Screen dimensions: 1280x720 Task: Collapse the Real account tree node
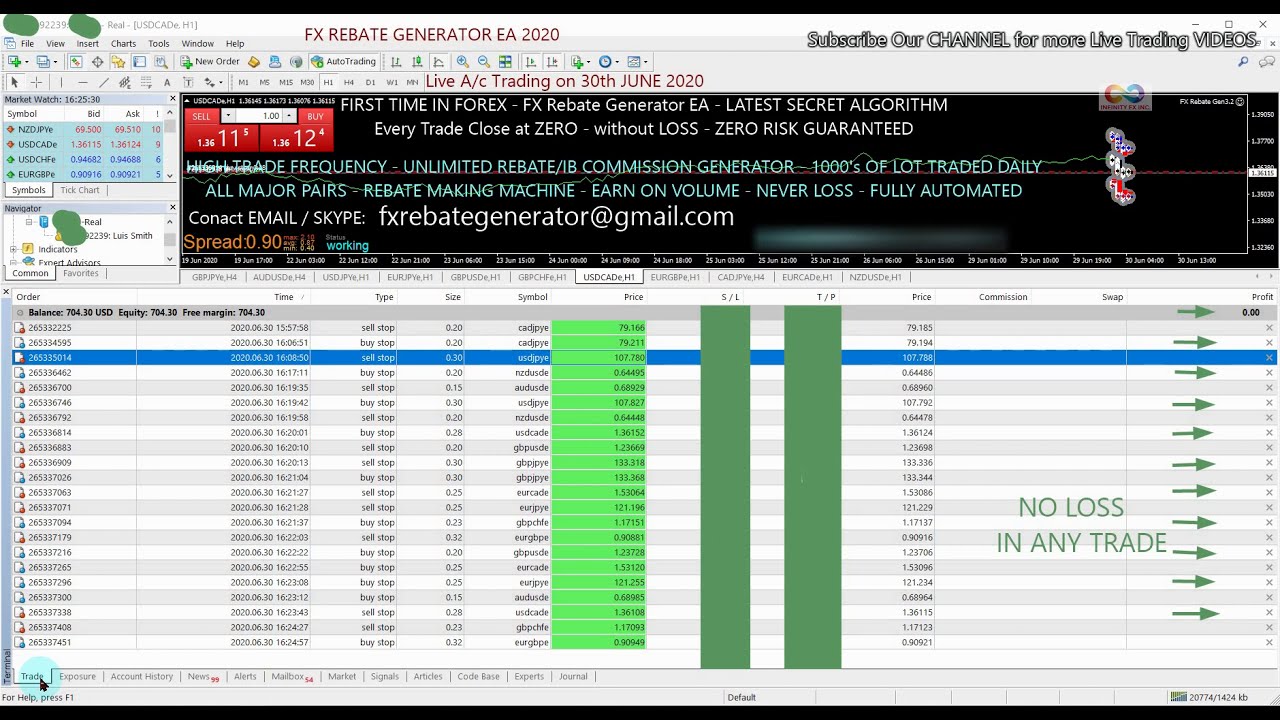click(x=29, y=222)
